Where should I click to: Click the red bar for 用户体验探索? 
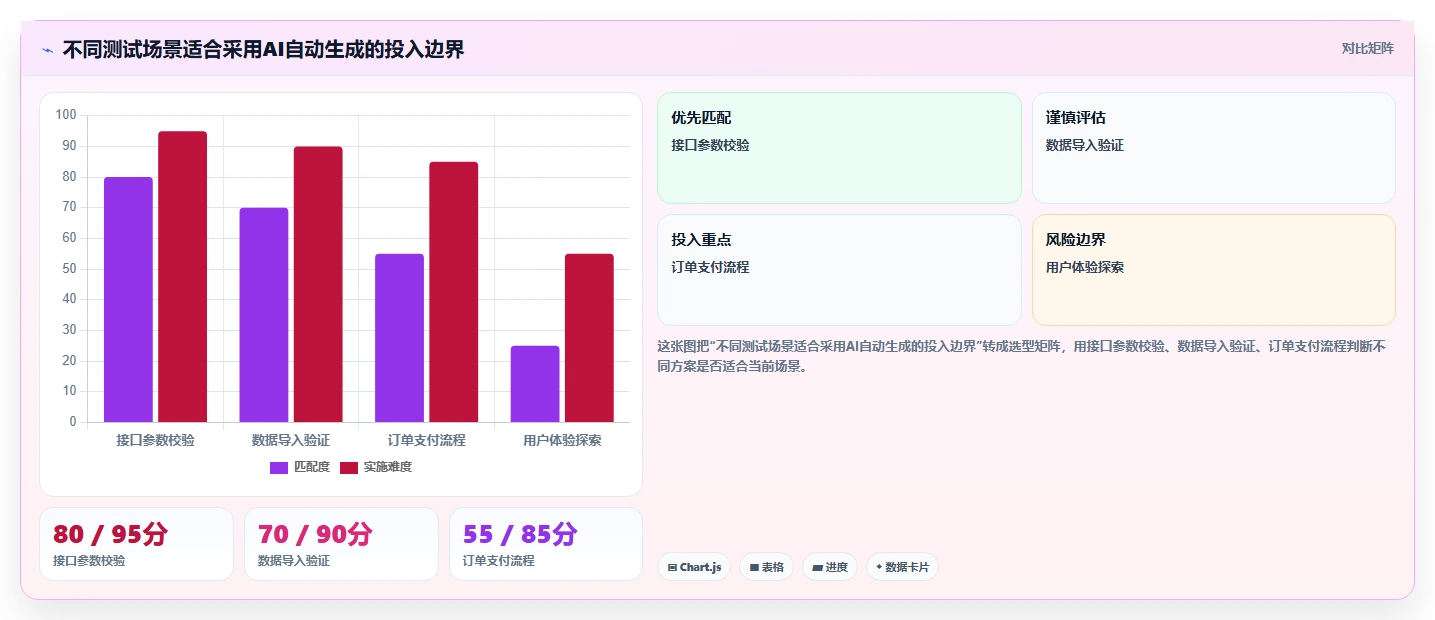pos(589,338)
